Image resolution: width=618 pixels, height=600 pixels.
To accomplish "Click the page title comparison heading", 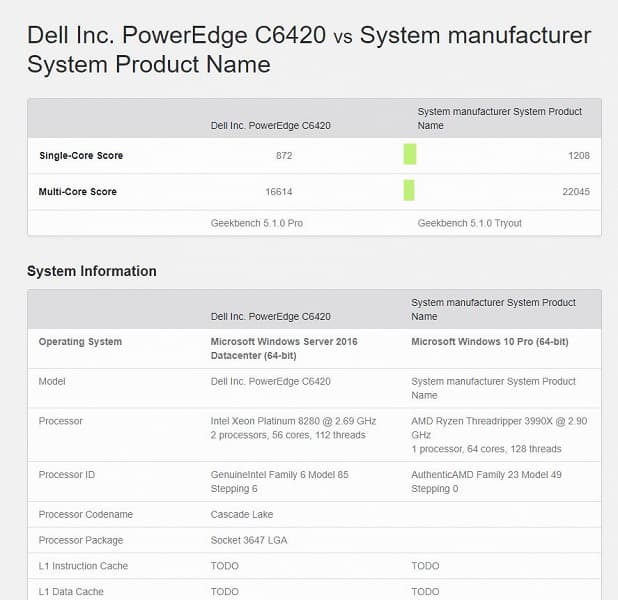I will tap(308, 50).
